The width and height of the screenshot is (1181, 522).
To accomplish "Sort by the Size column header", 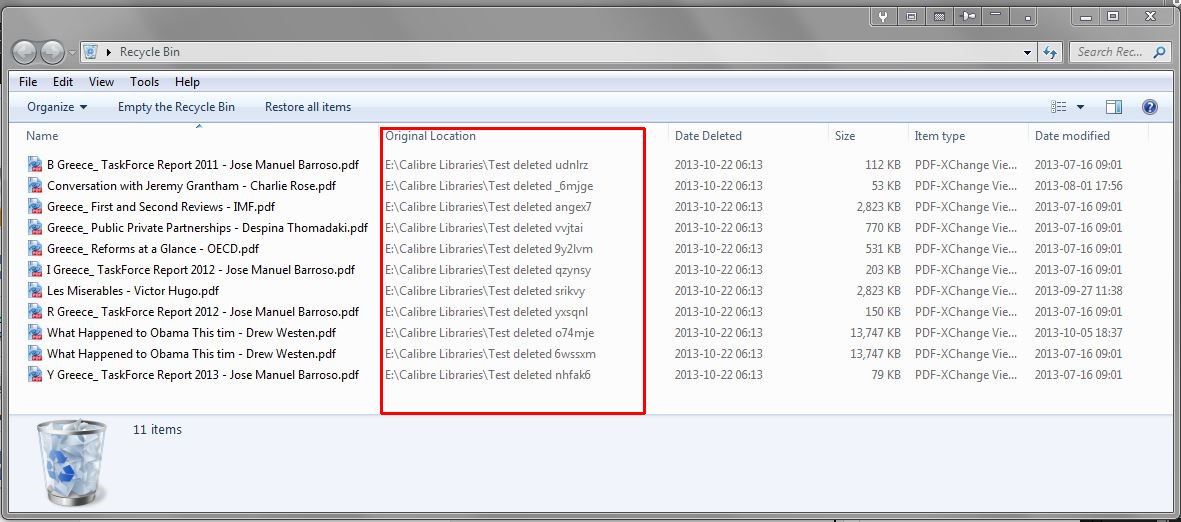I will [x=845, y=136].
